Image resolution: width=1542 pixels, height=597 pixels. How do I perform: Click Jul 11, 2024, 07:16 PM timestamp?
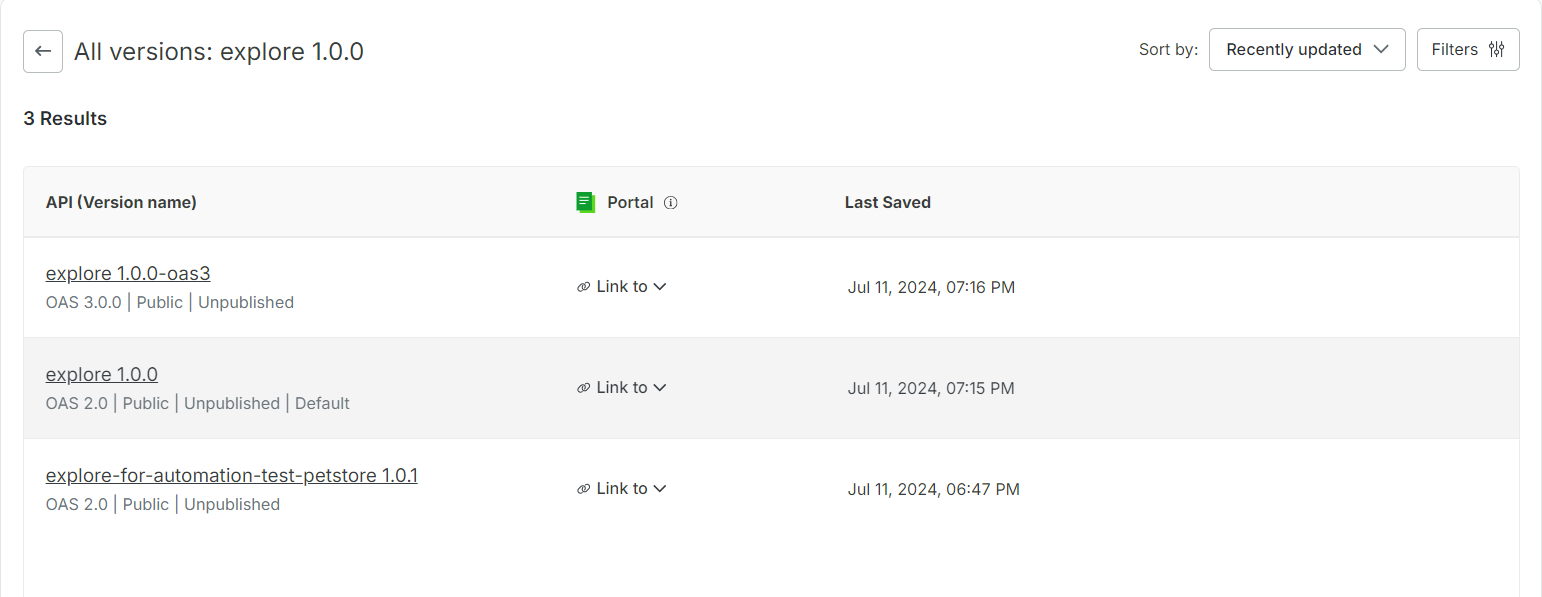[931, 288]
